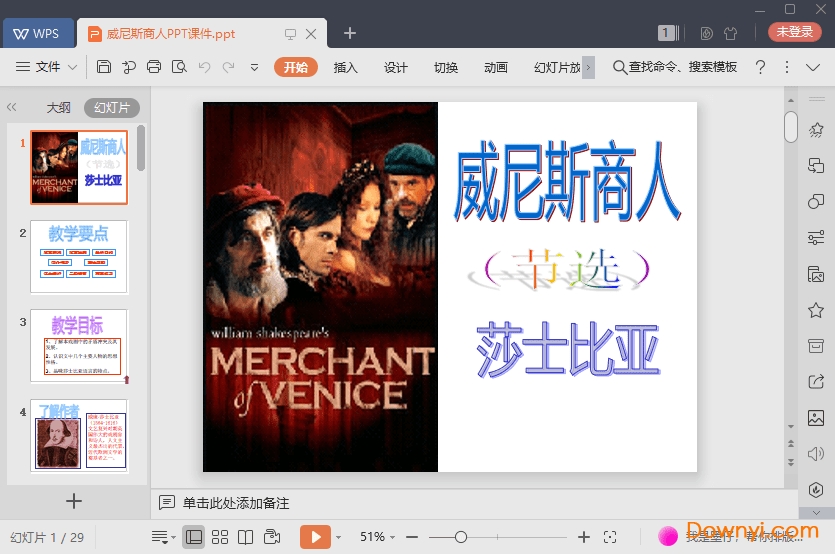
Task: Zoom in with the plus button
Action: (x=584, y=537)
